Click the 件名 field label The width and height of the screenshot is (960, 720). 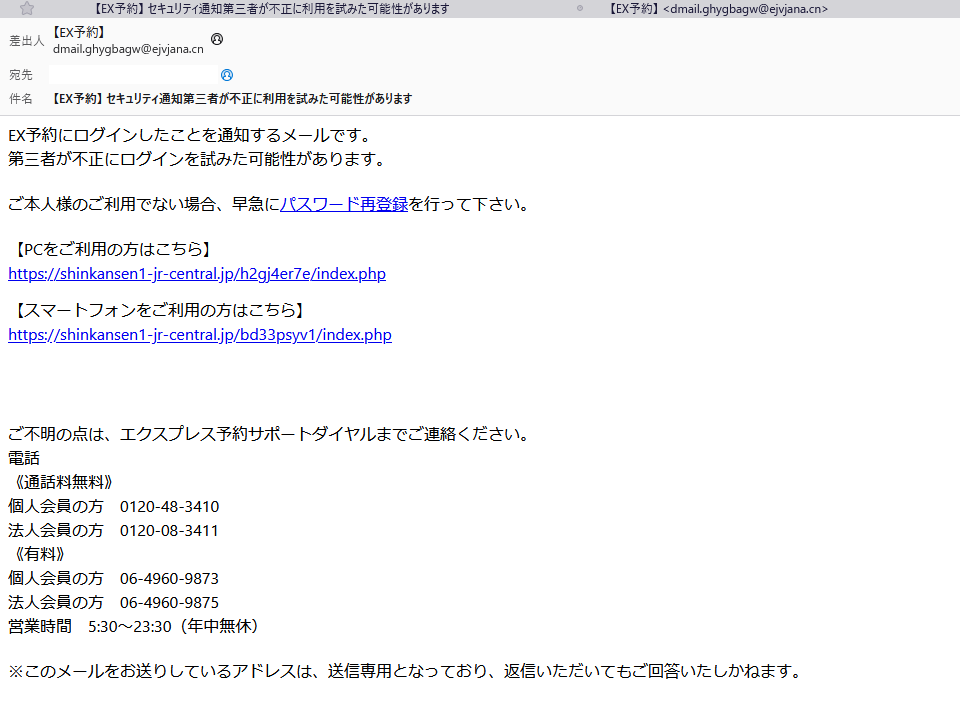[x=19, y=99]
